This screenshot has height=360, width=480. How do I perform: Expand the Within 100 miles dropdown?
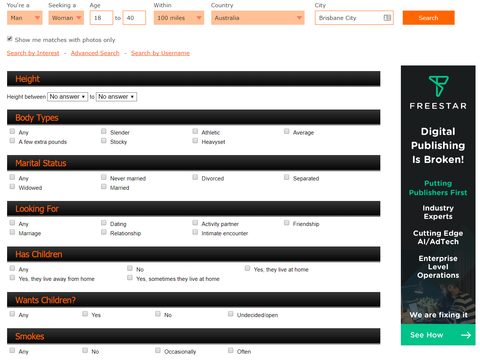(x=179, y=18)
